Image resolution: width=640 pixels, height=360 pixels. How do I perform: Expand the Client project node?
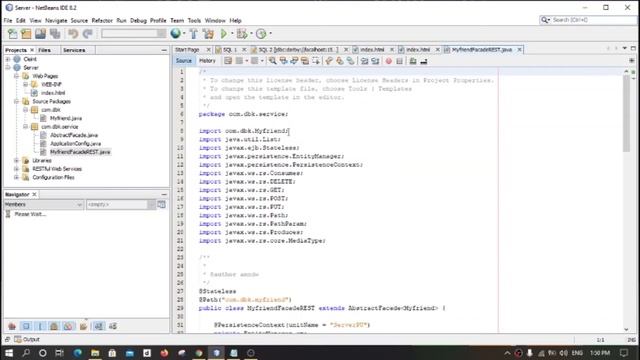tap(8, 59)
